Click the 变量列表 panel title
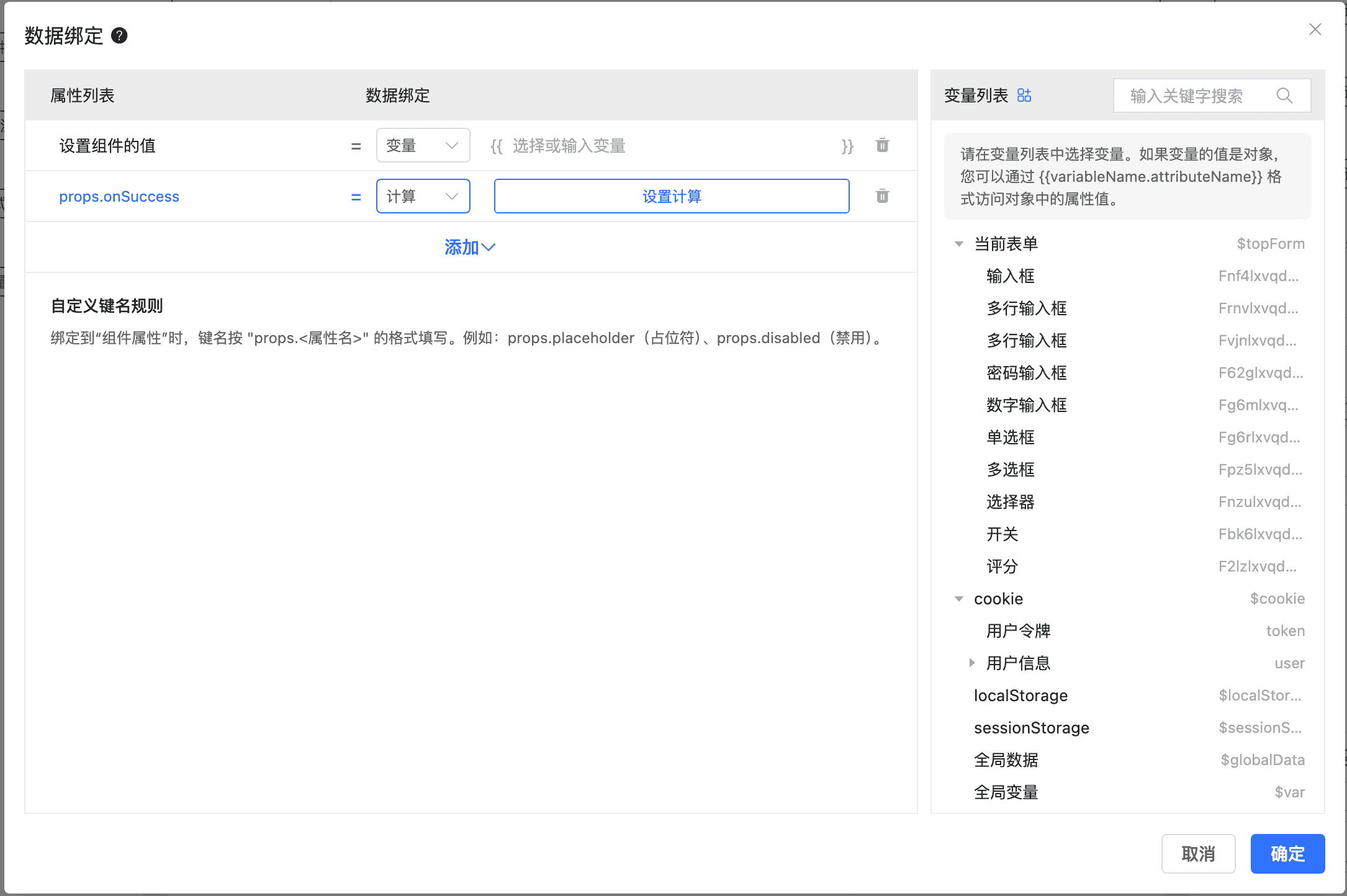This screenshot has height=896, width=1347. click(x=976, y=96)
